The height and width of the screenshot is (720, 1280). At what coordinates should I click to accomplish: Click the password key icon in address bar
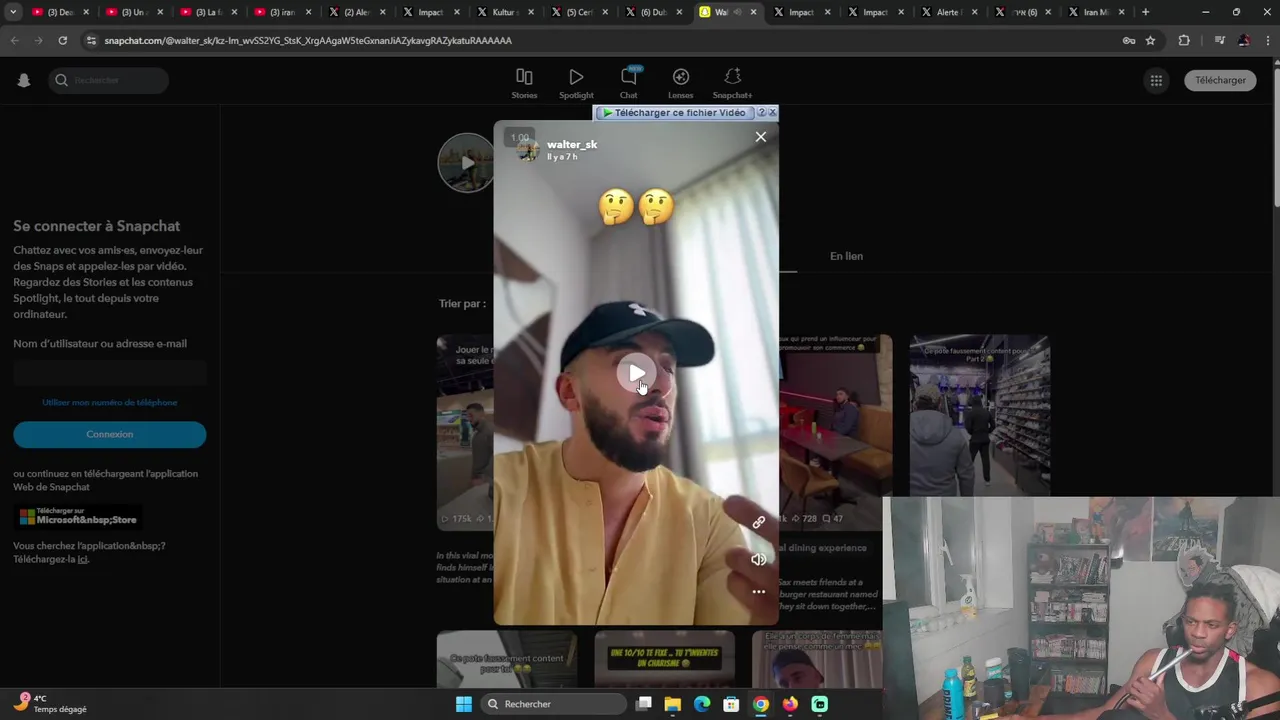point(1129,40)
